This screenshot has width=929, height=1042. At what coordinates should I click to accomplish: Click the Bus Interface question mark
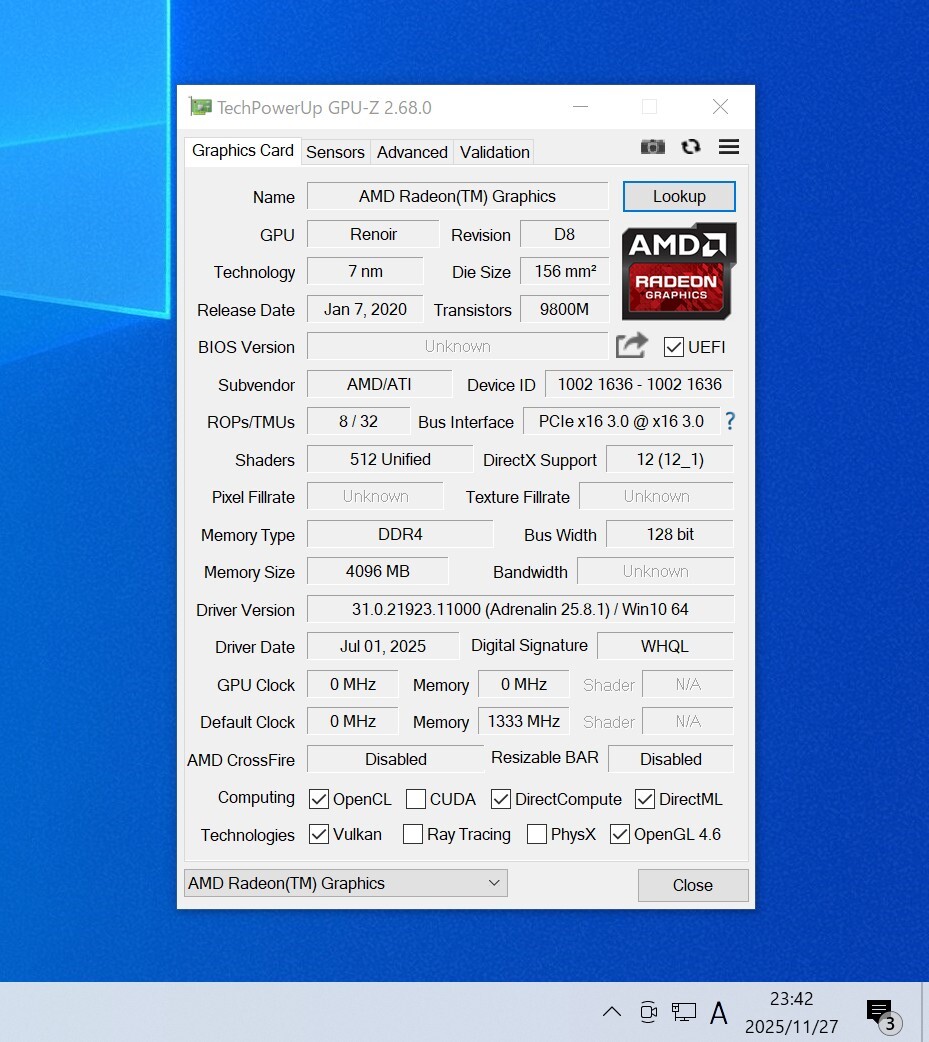(730, 421)
